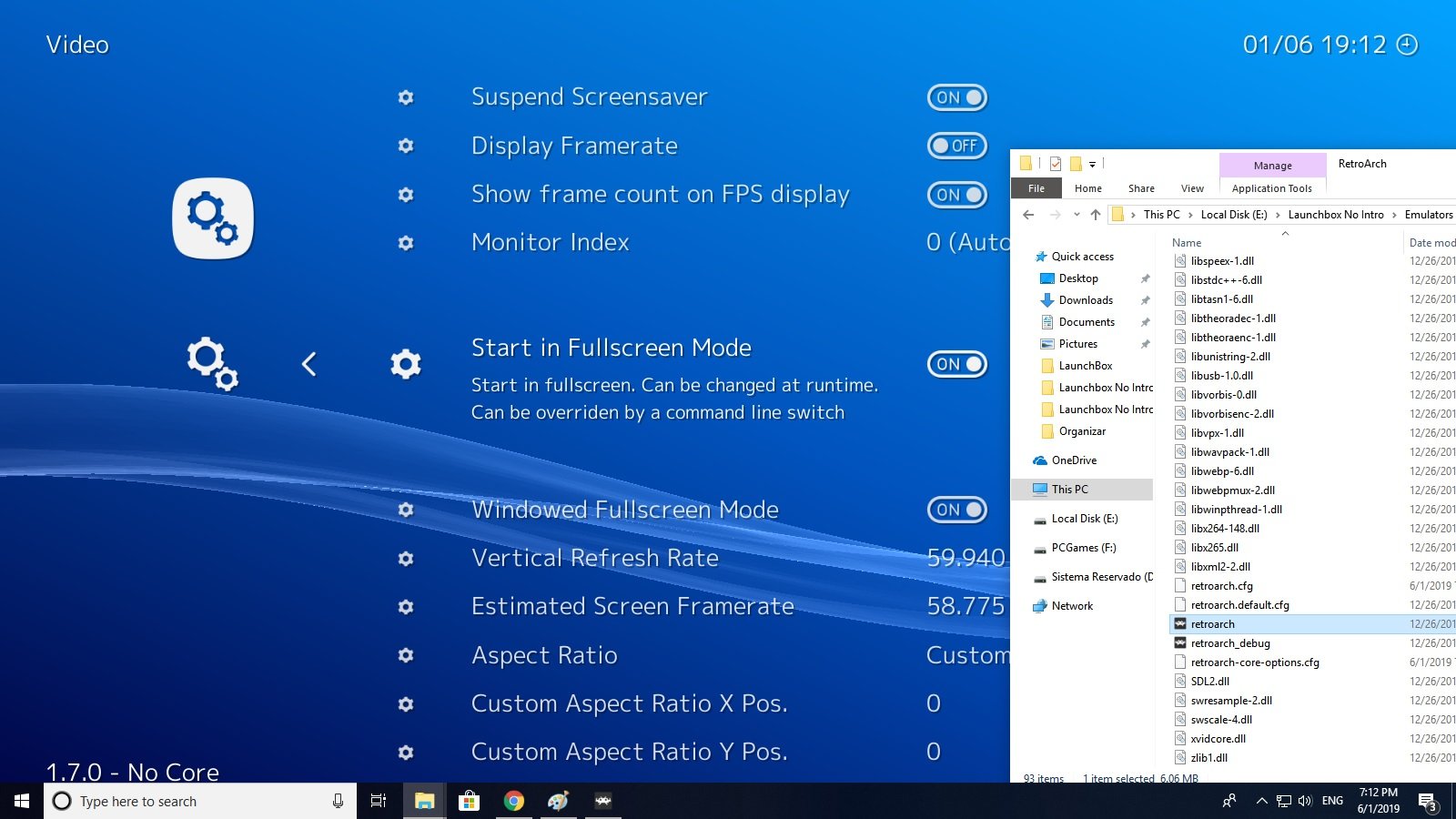
Task: Open LaunchBox folder in navigation pane
Action: point(1086,366)
